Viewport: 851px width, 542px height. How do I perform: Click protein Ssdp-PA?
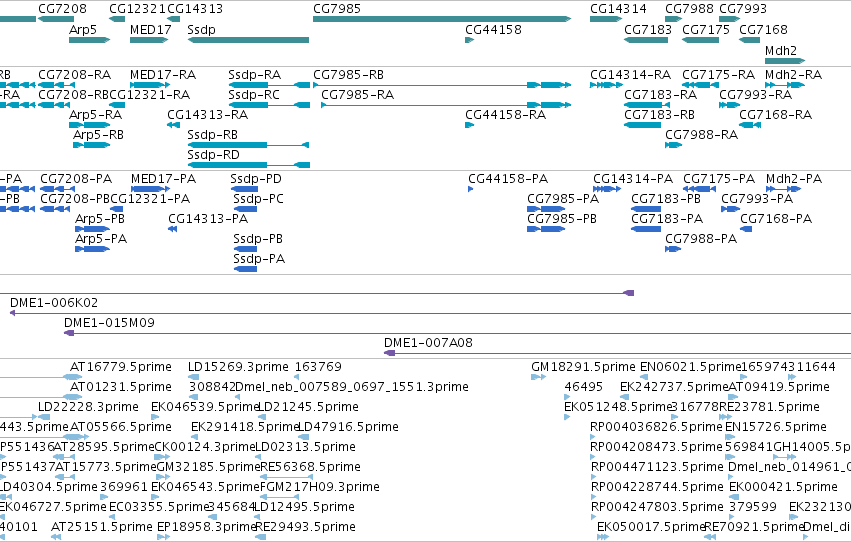point(245,269)
